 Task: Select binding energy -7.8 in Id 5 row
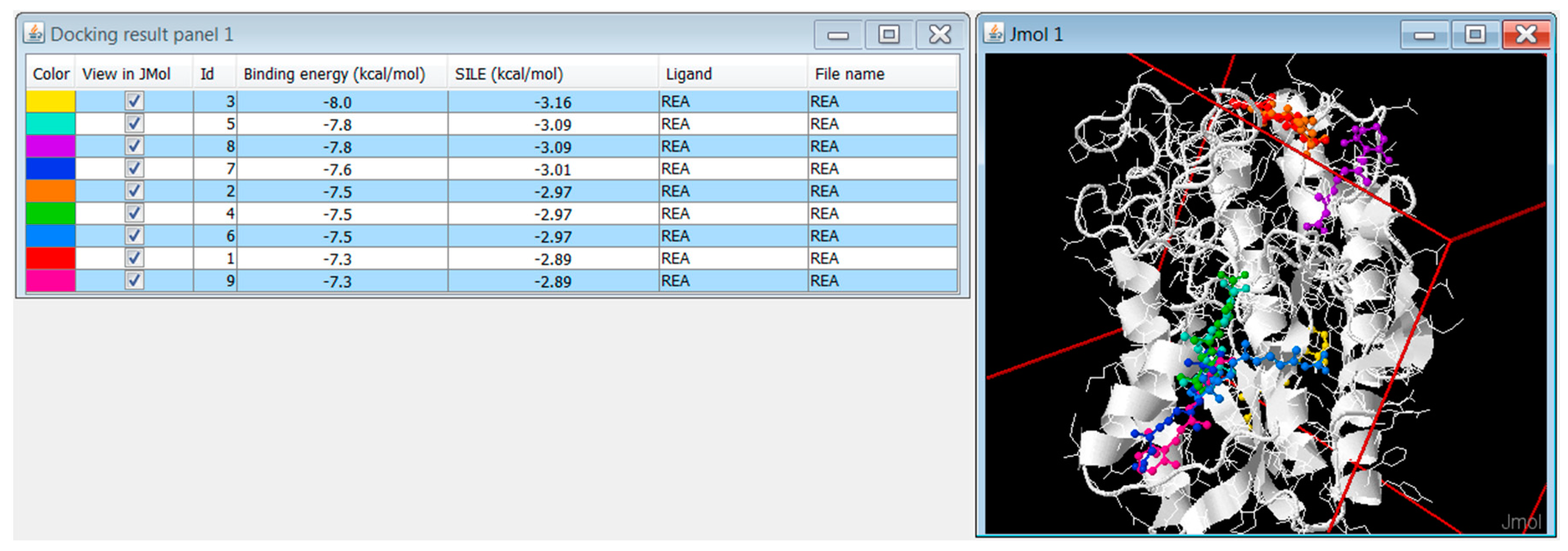click(342, 123)
